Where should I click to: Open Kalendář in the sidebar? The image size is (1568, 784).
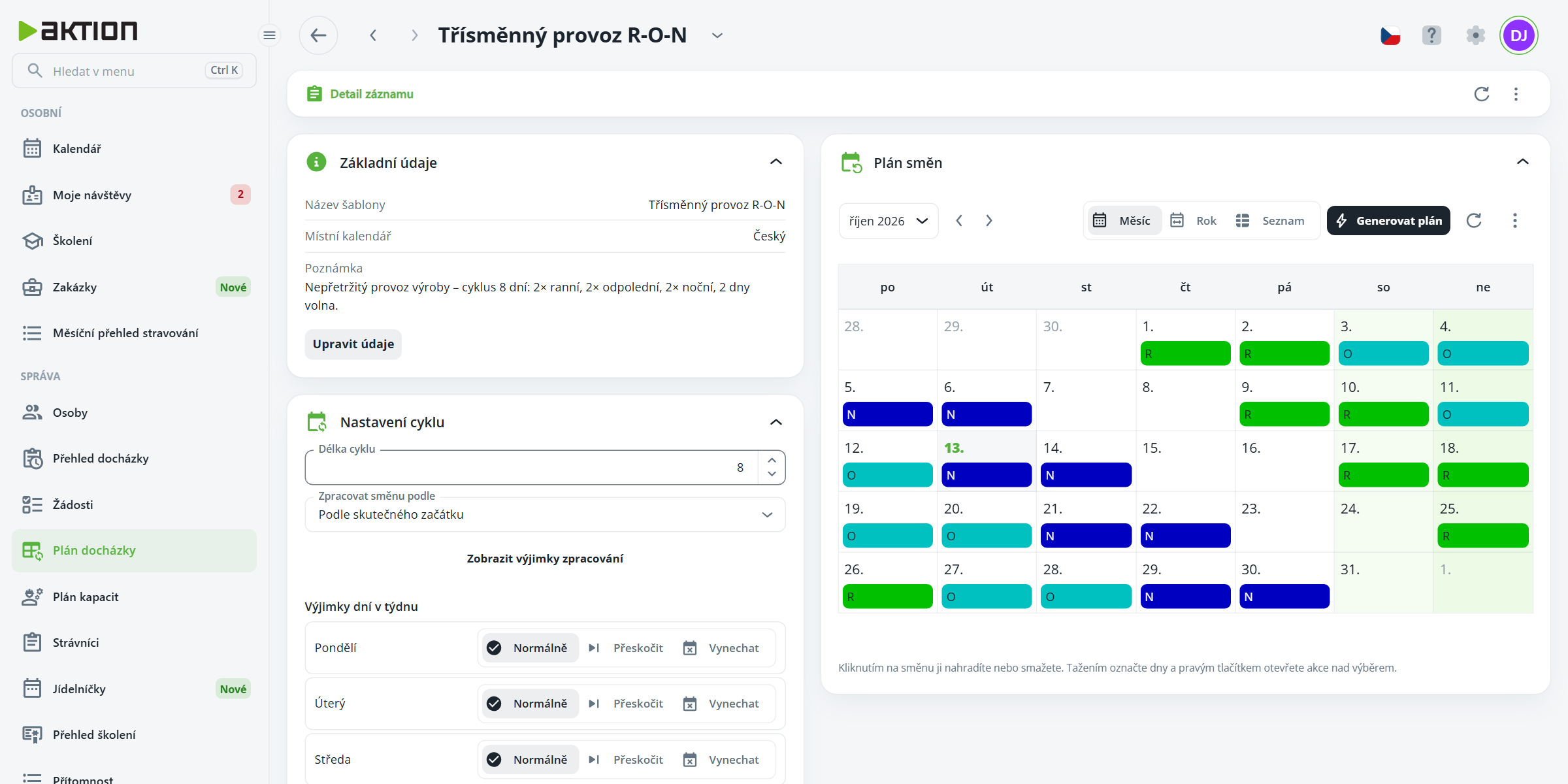point(134,149)
